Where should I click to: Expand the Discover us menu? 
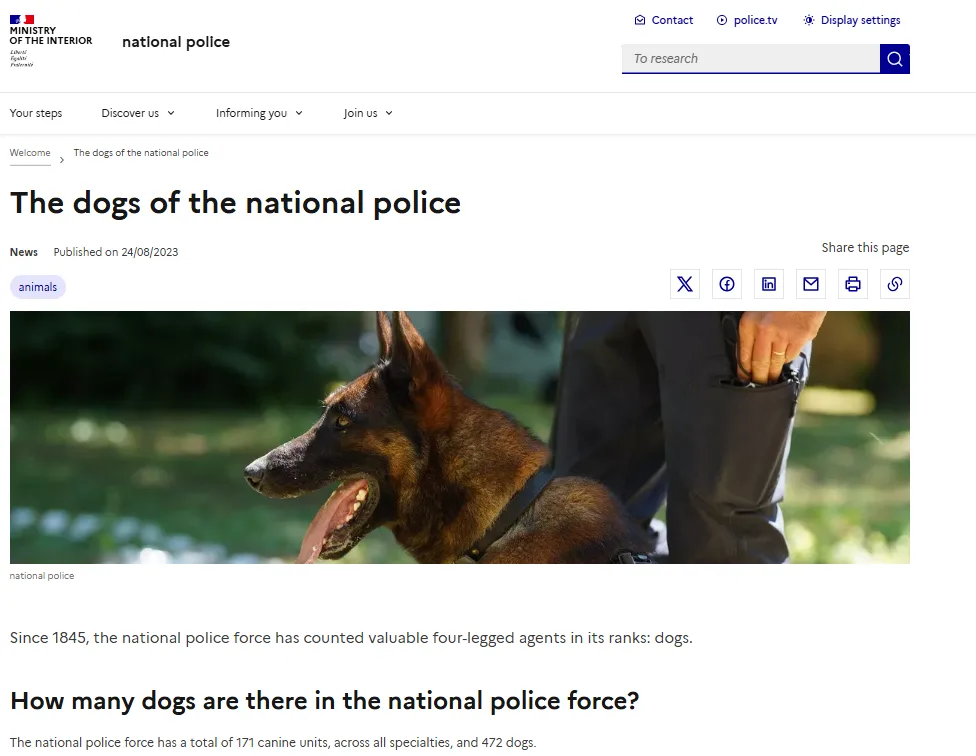click(138, 113)
